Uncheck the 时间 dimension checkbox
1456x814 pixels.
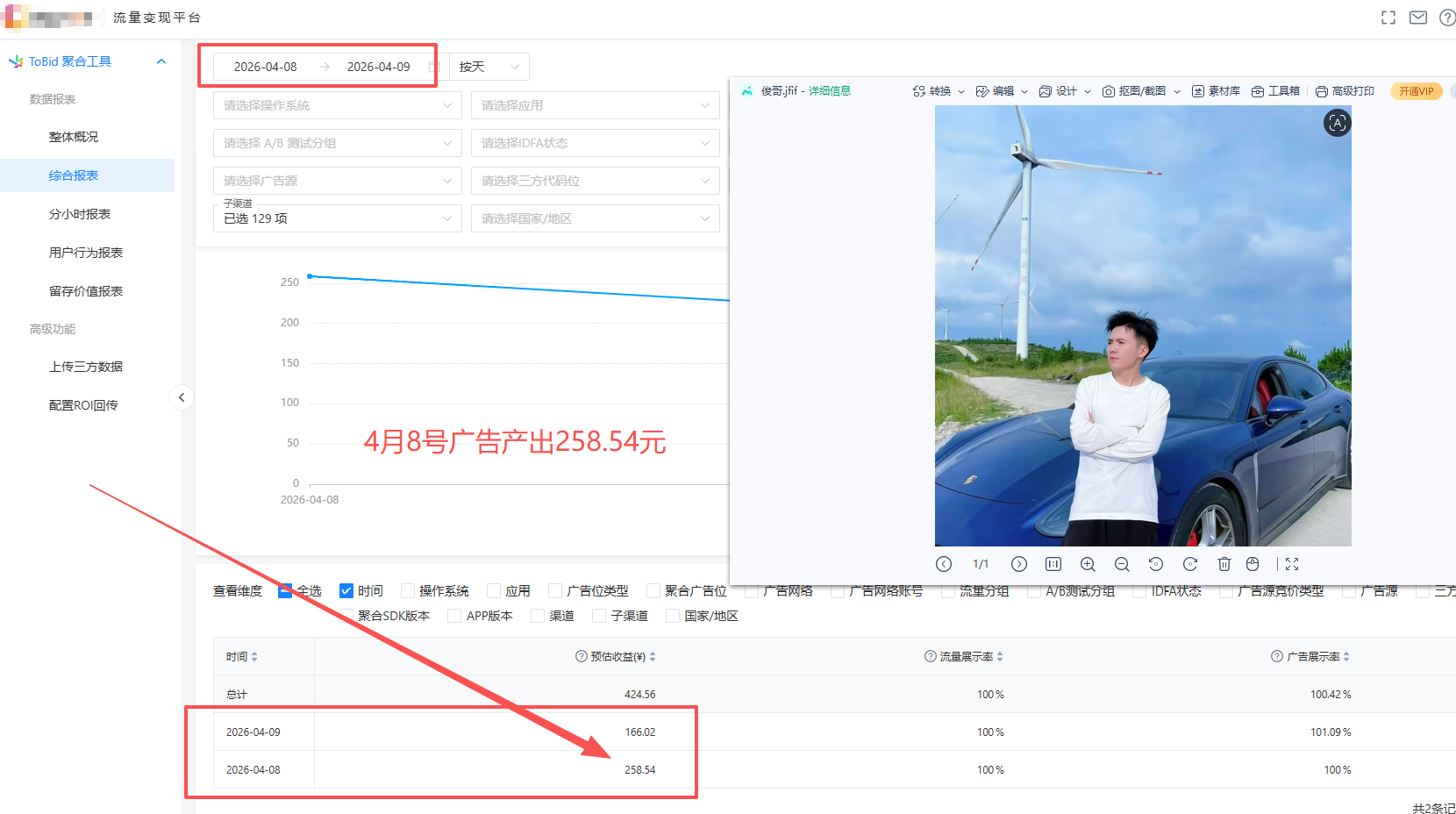[346, 591]
